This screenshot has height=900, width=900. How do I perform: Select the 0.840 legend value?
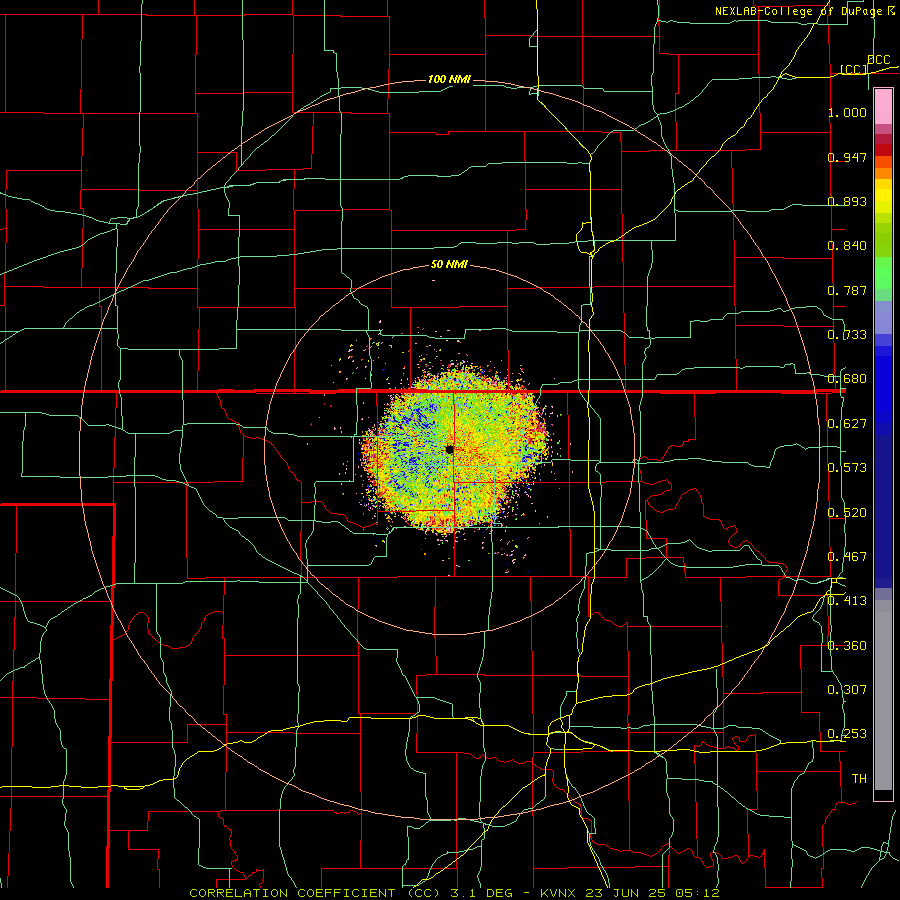tap(847, 246)
